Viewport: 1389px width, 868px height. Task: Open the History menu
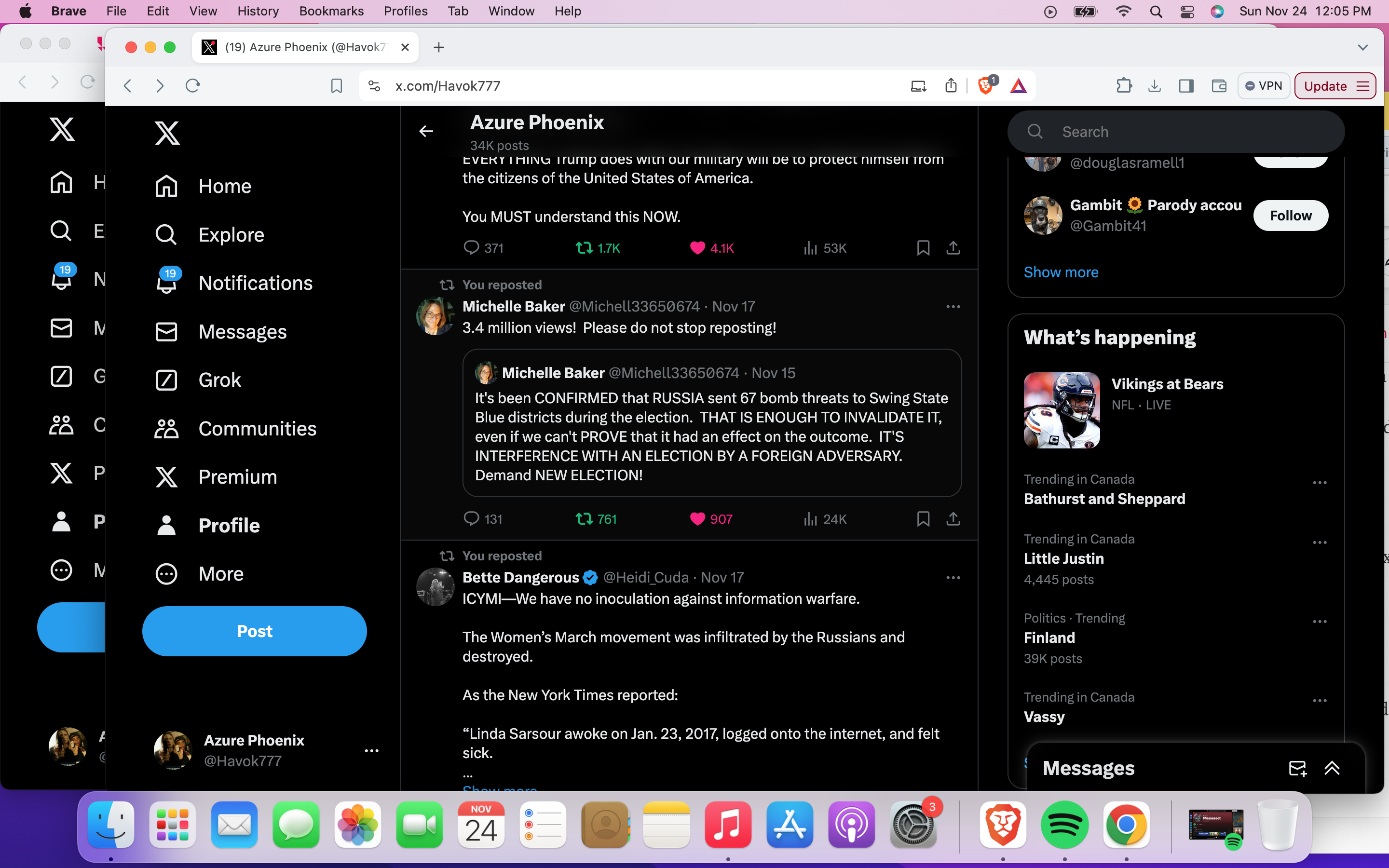(x=258, y=11)
